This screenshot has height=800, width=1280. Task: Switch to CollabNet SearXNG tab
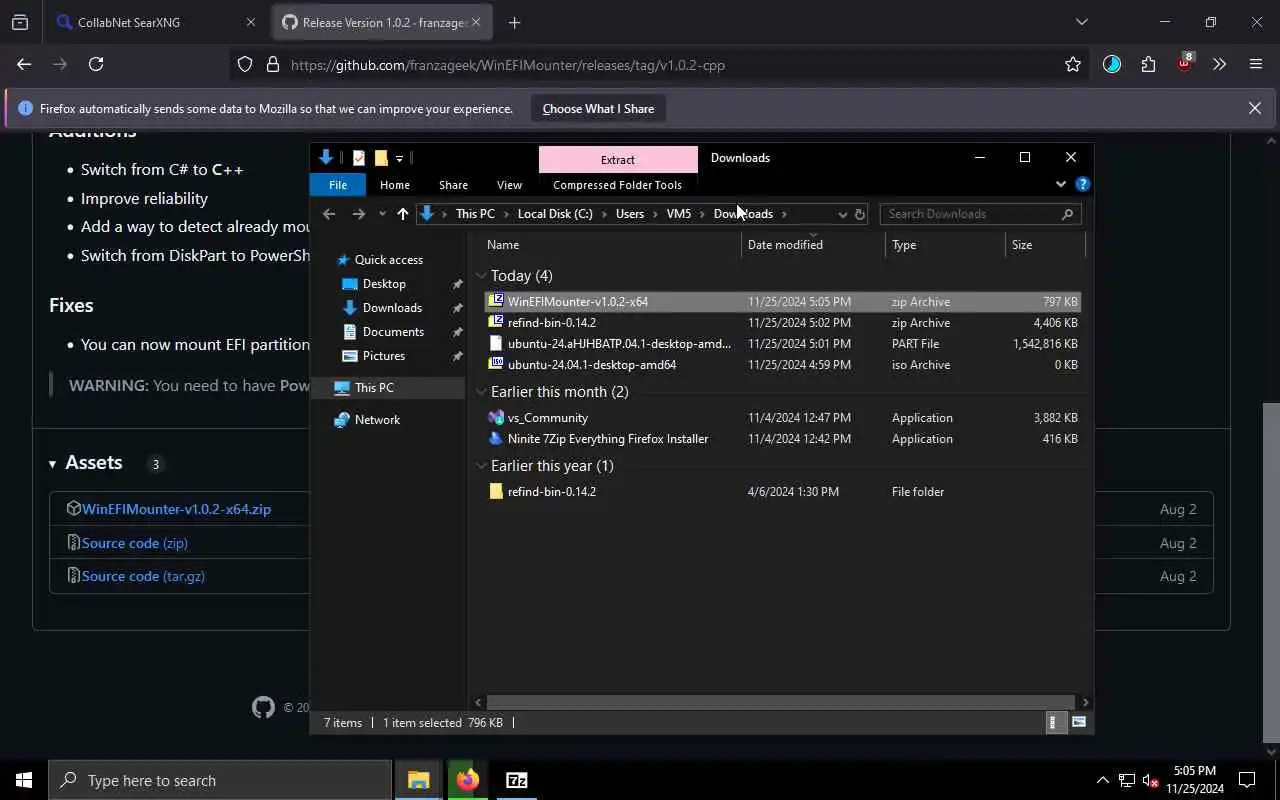(157, 22)
